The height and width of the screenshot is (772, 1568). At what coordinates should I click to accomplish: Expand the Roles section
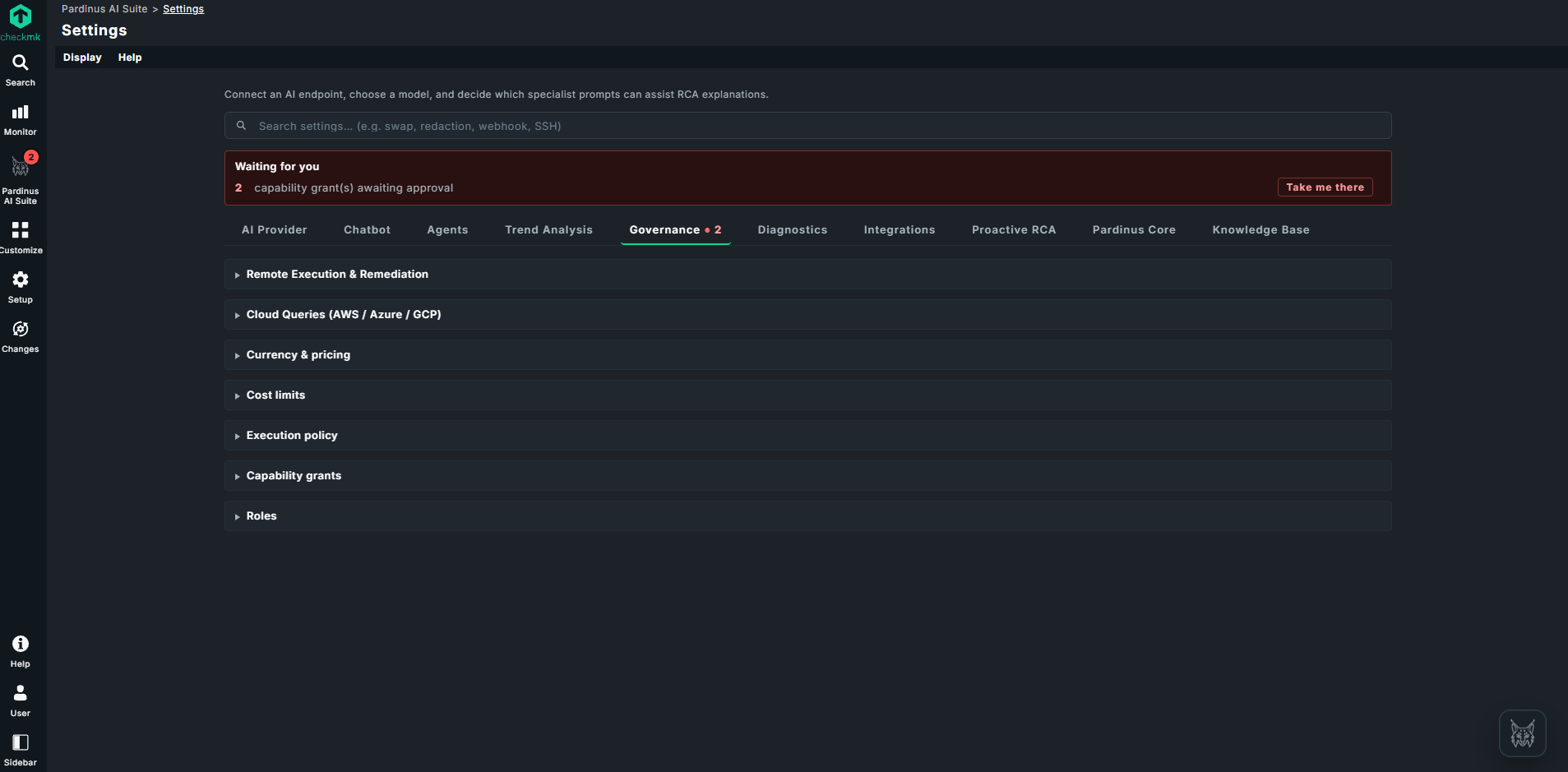click(x=807, y=516)
